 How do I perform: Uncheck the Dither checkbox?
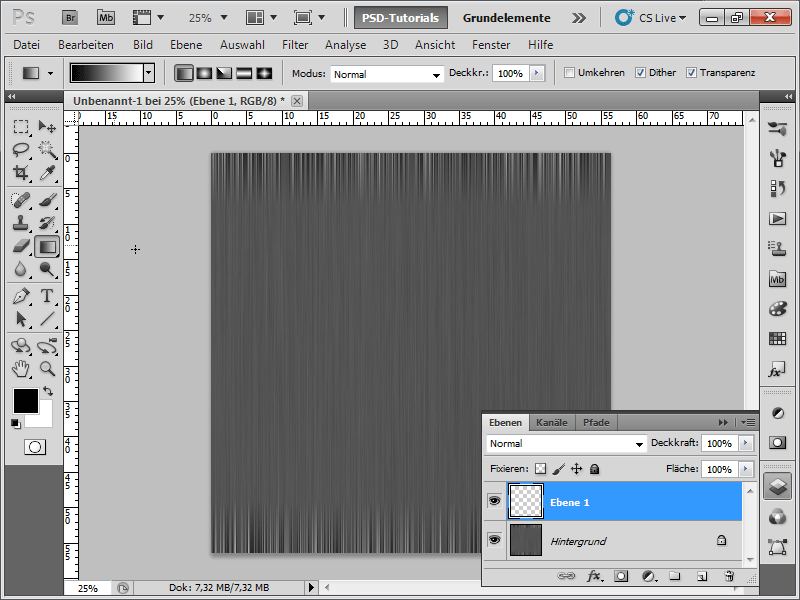click(640, 72)
